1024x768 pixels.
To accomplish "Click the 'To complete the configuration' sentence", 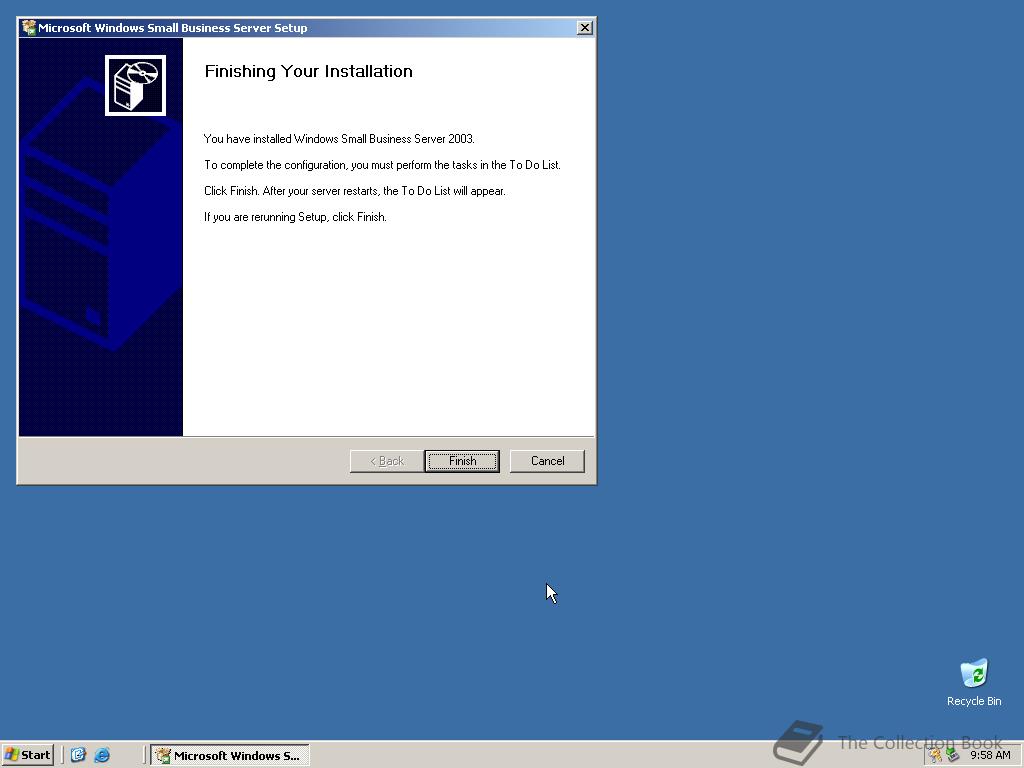I will [382, 165].
